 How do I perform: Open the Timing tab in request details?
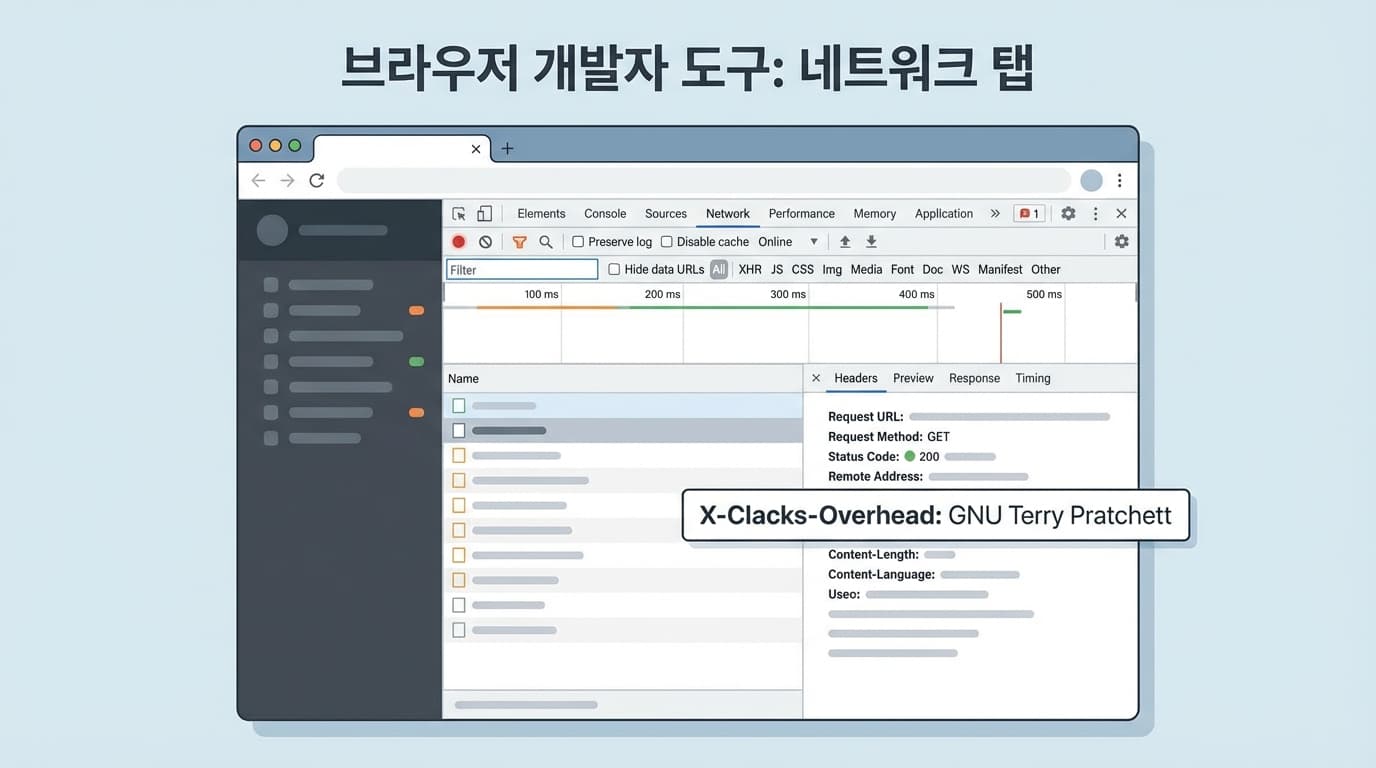pos(1033,379)
